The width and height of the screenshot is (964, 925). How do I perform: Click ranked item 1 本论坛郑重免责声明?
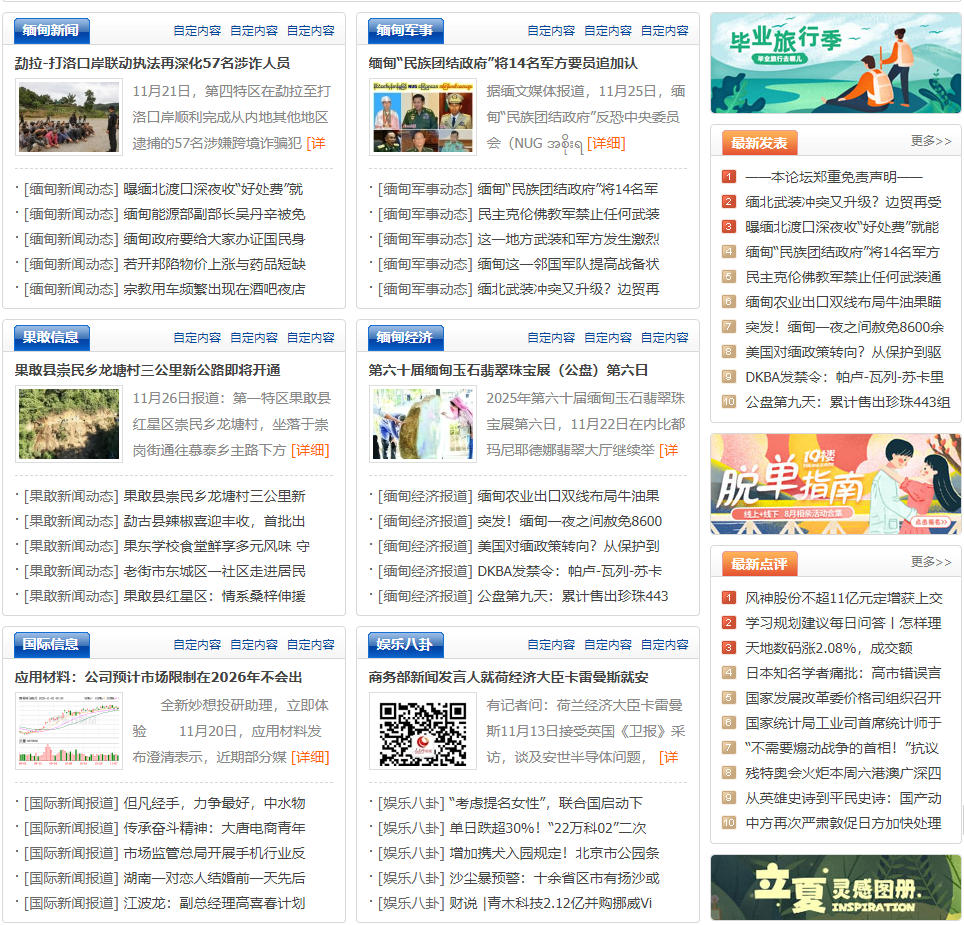click(x=833, y=177)
